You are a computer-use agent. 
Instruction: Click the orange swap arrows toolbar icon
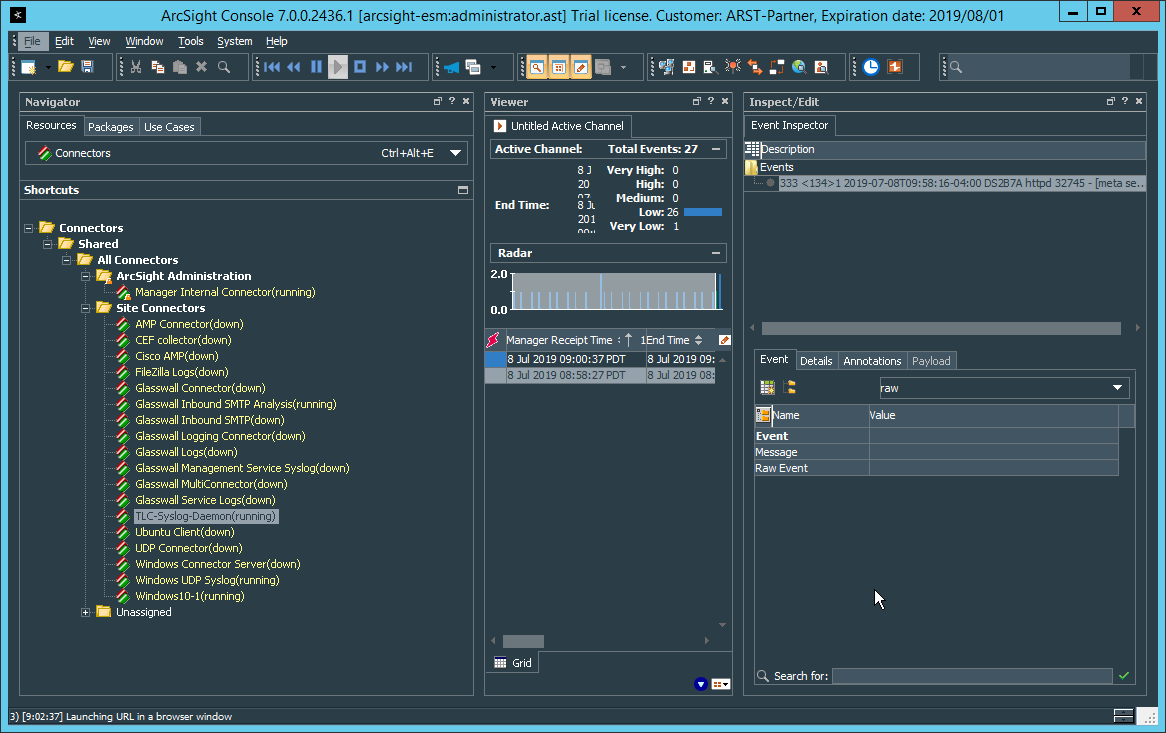pos(755,67)
